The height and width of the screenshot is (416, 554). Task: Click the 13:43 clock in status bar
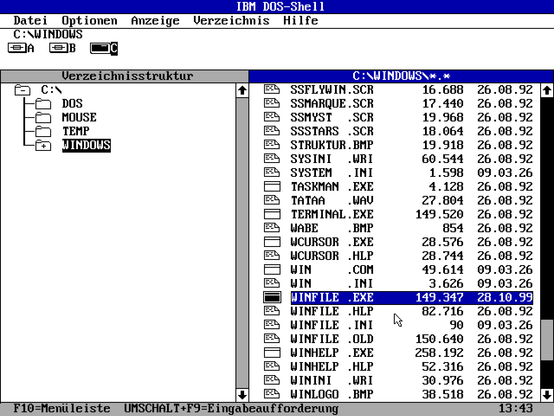click(515, 409)
